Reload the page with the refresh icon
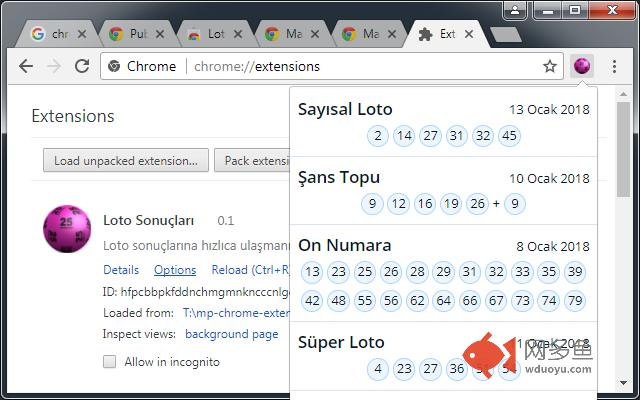The image size is (640, 400). point(82,66)
